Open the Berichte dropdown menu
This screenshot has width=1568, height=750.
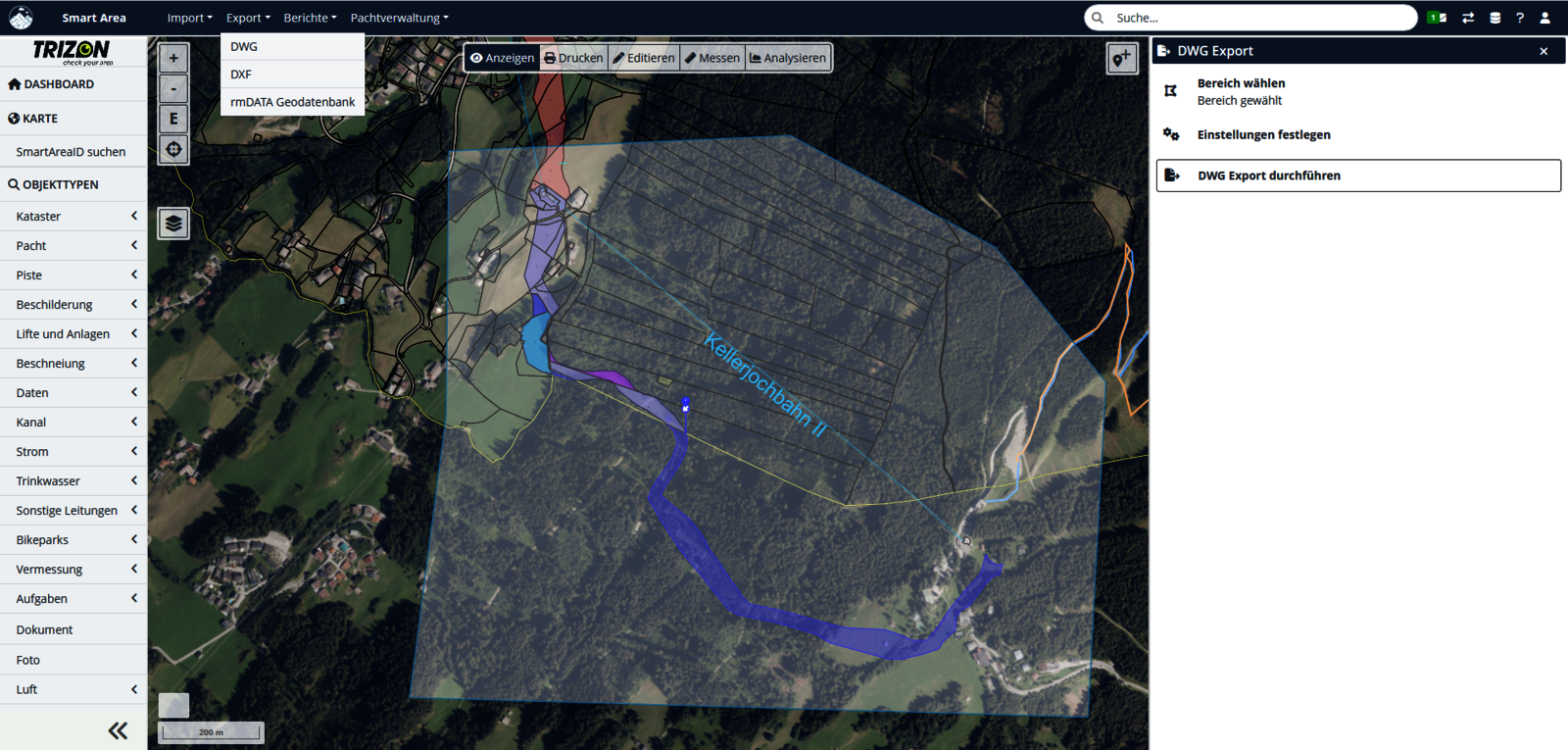tap(310, 18)
